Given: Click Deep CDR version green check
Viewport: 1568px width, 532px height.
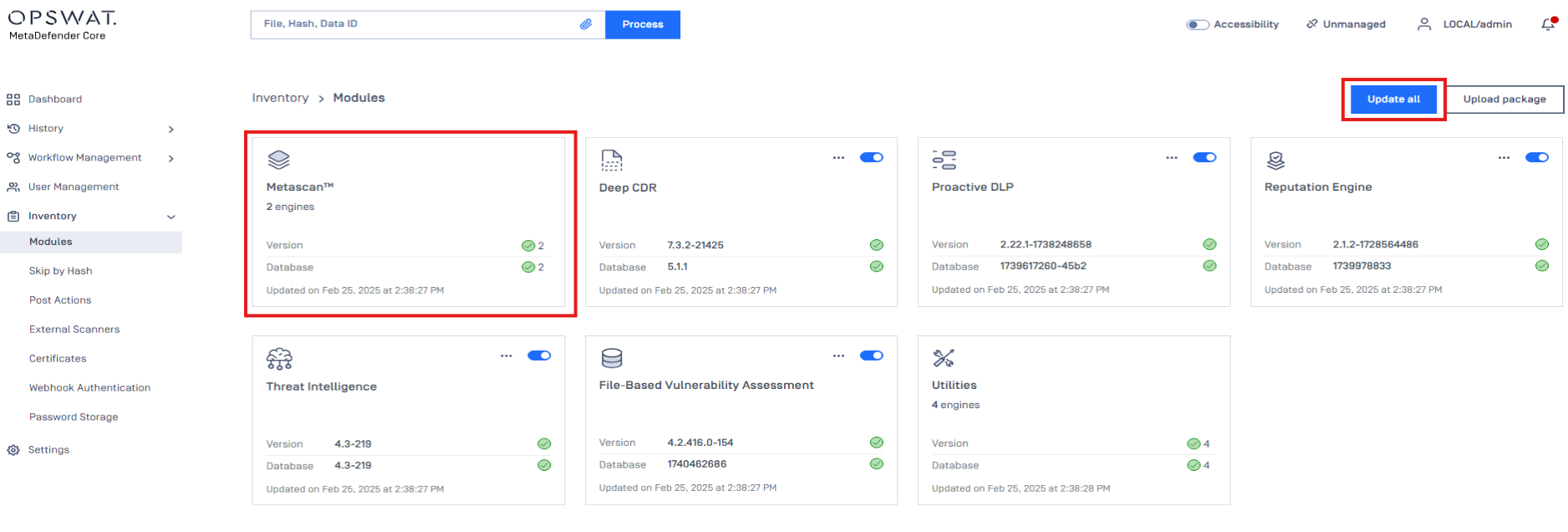Looking at the screenshot, I should click(x=877, y=245).
